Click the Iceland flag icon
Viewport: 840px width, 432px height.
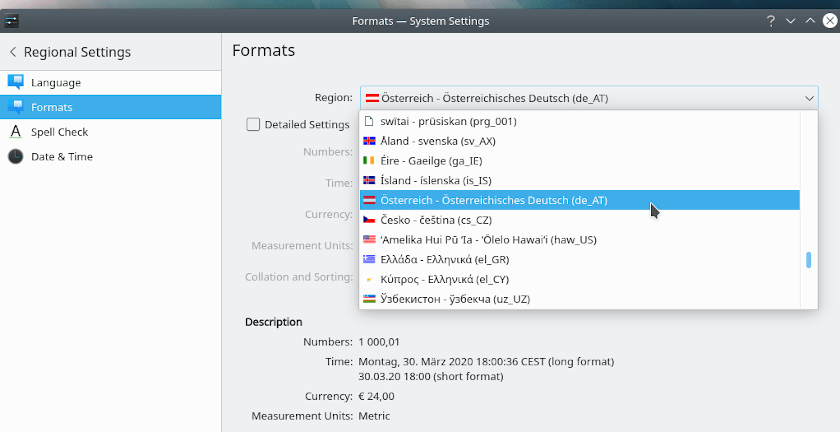369,180
